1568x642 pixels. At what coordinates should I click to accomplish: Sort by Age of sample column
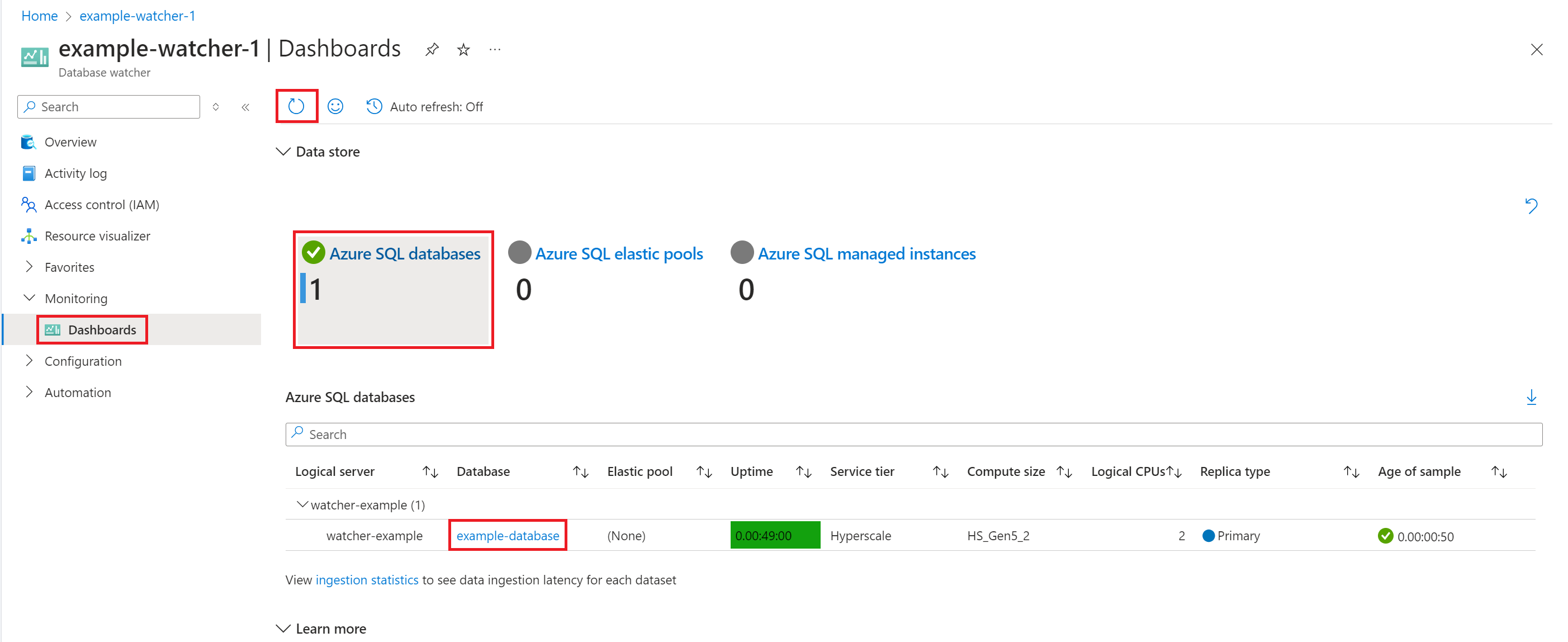(1499, 471)
